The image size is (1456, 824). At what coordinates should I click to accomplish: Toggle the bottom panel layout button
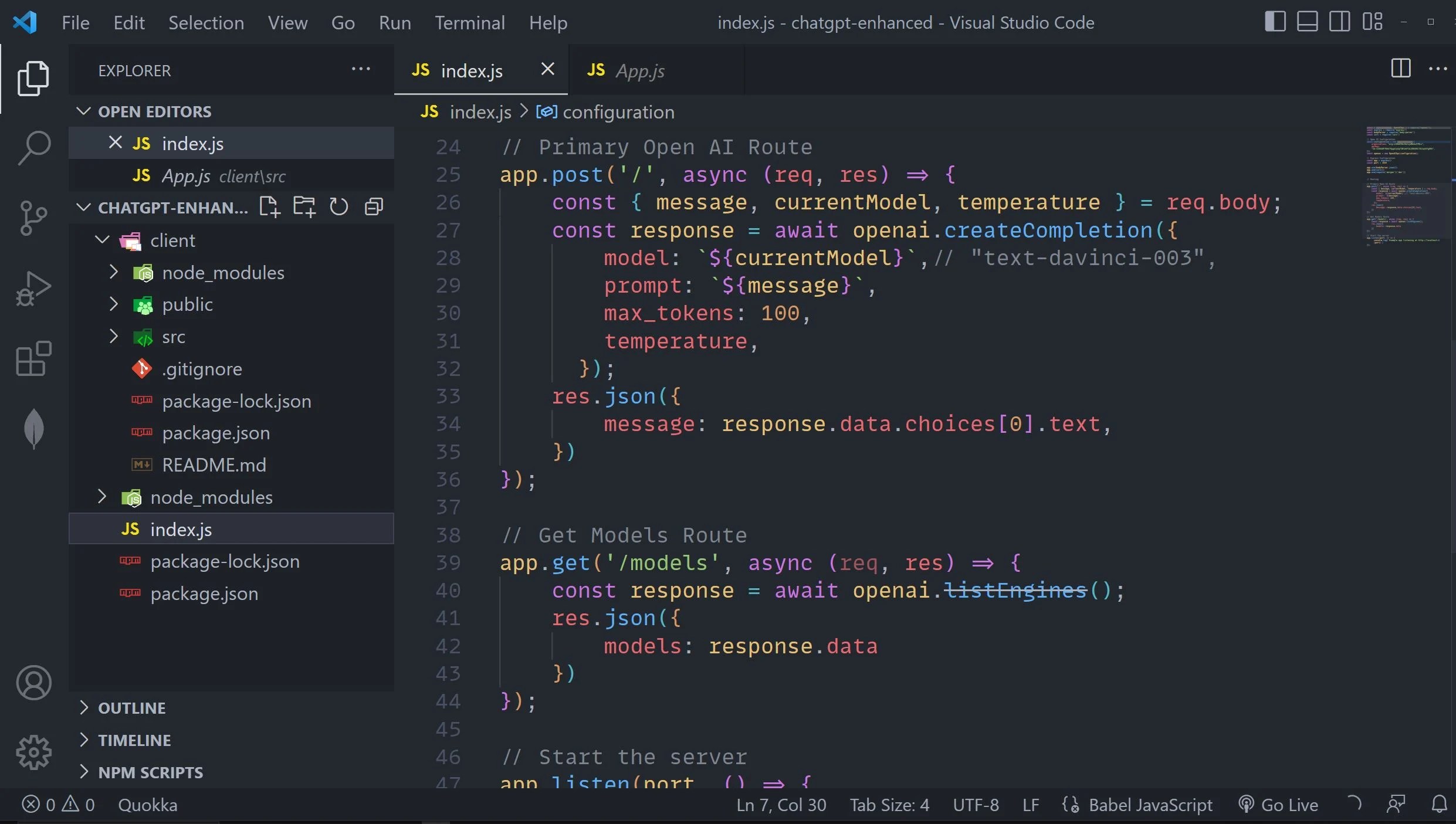[1307, 22]
